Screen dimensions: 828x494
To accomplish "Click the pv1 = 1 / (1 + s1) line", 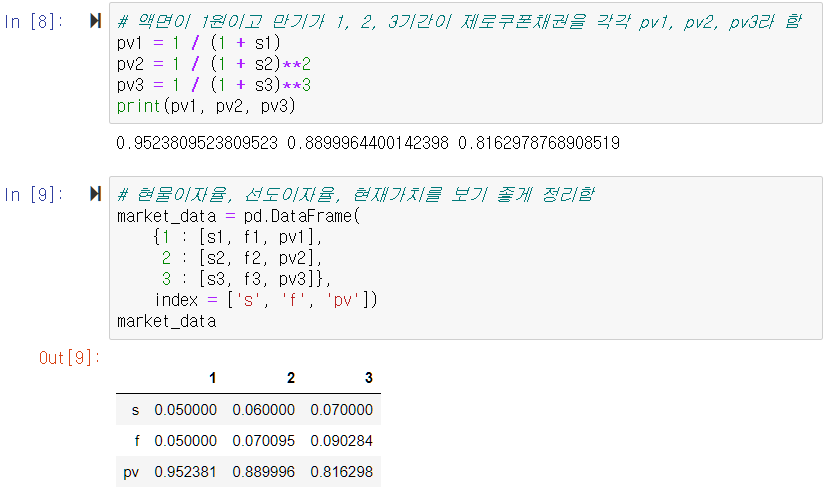I will click(x=199, y=43).
